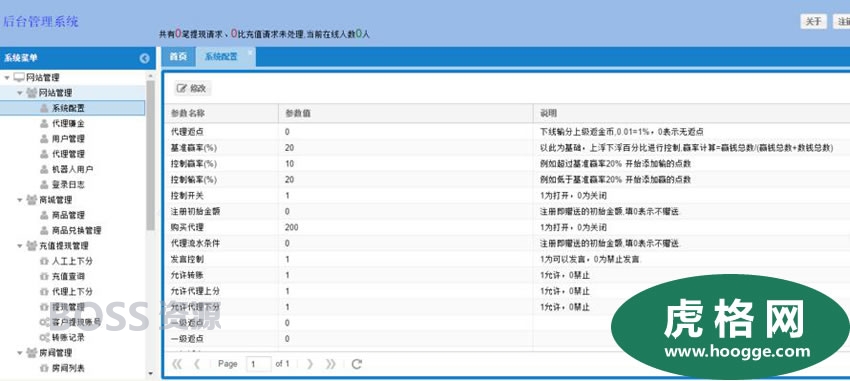Select the 注册初始金额 table row
850x381 pixels.
pos(507,211)
